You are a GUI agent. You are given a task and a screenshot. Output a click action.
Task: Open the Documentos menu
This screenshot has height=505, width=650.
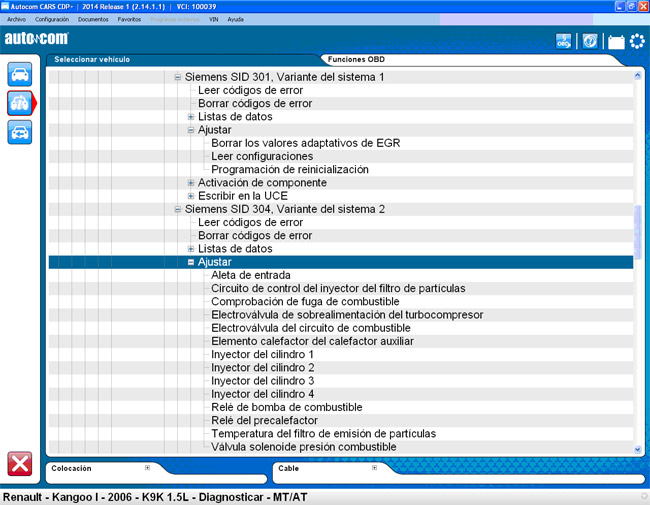93,19
